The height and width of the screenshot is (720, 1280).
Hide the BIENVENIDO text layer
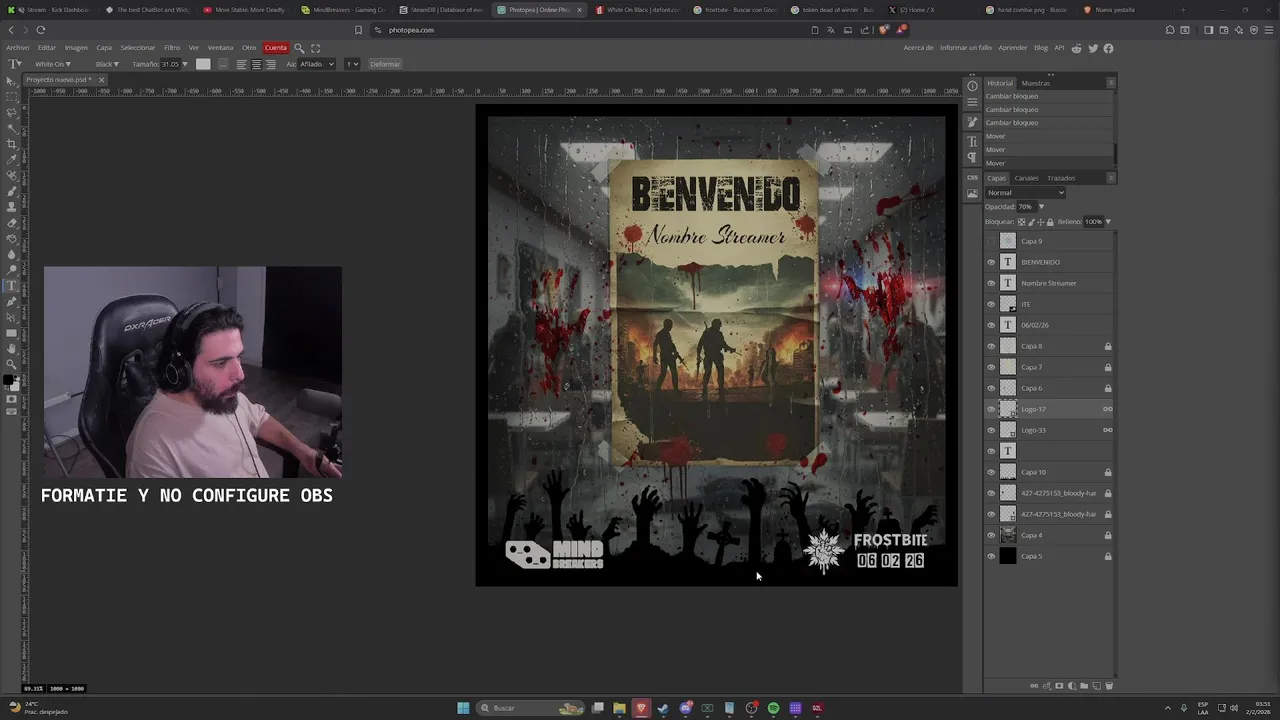pyautogui.click(x=991, y=262)
